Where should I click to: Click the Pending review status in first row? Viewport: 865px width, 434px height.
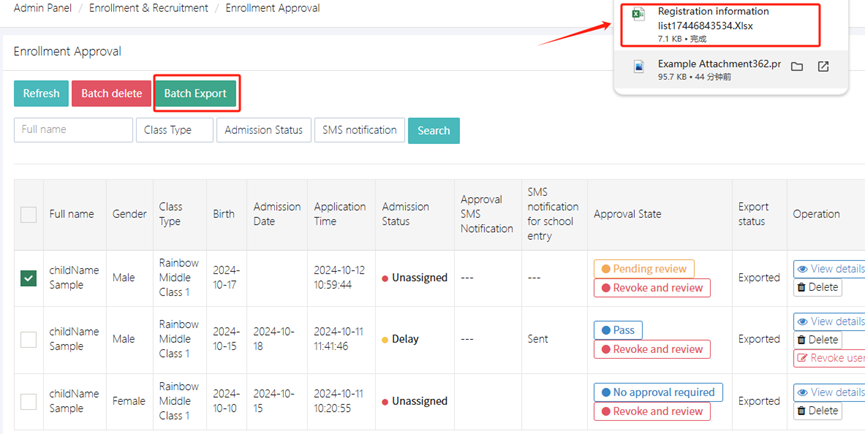(643, 269)
